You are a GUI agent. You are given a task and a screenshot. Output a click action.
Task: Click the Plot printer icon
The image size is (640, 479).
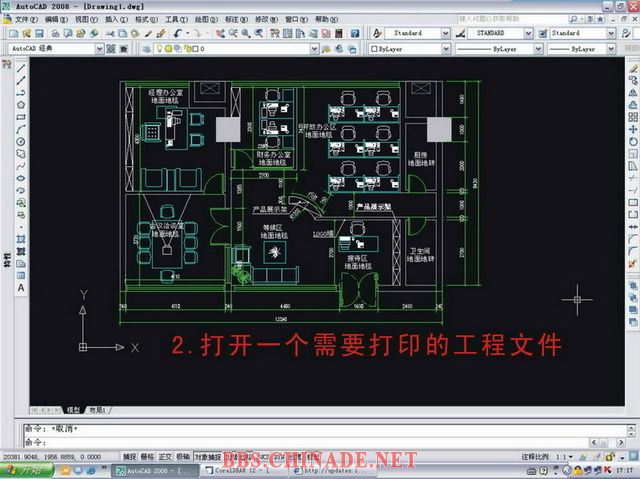[55, 33]
